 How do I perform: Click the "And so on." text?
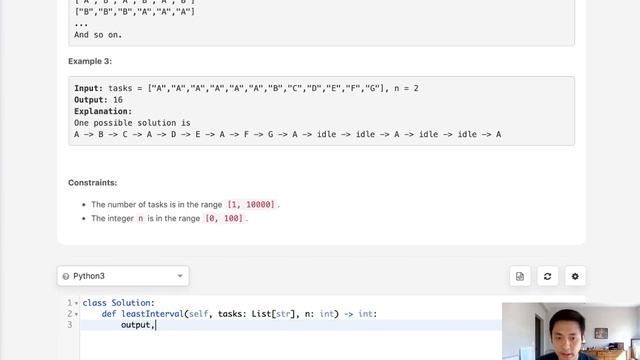tap(98, 35)
